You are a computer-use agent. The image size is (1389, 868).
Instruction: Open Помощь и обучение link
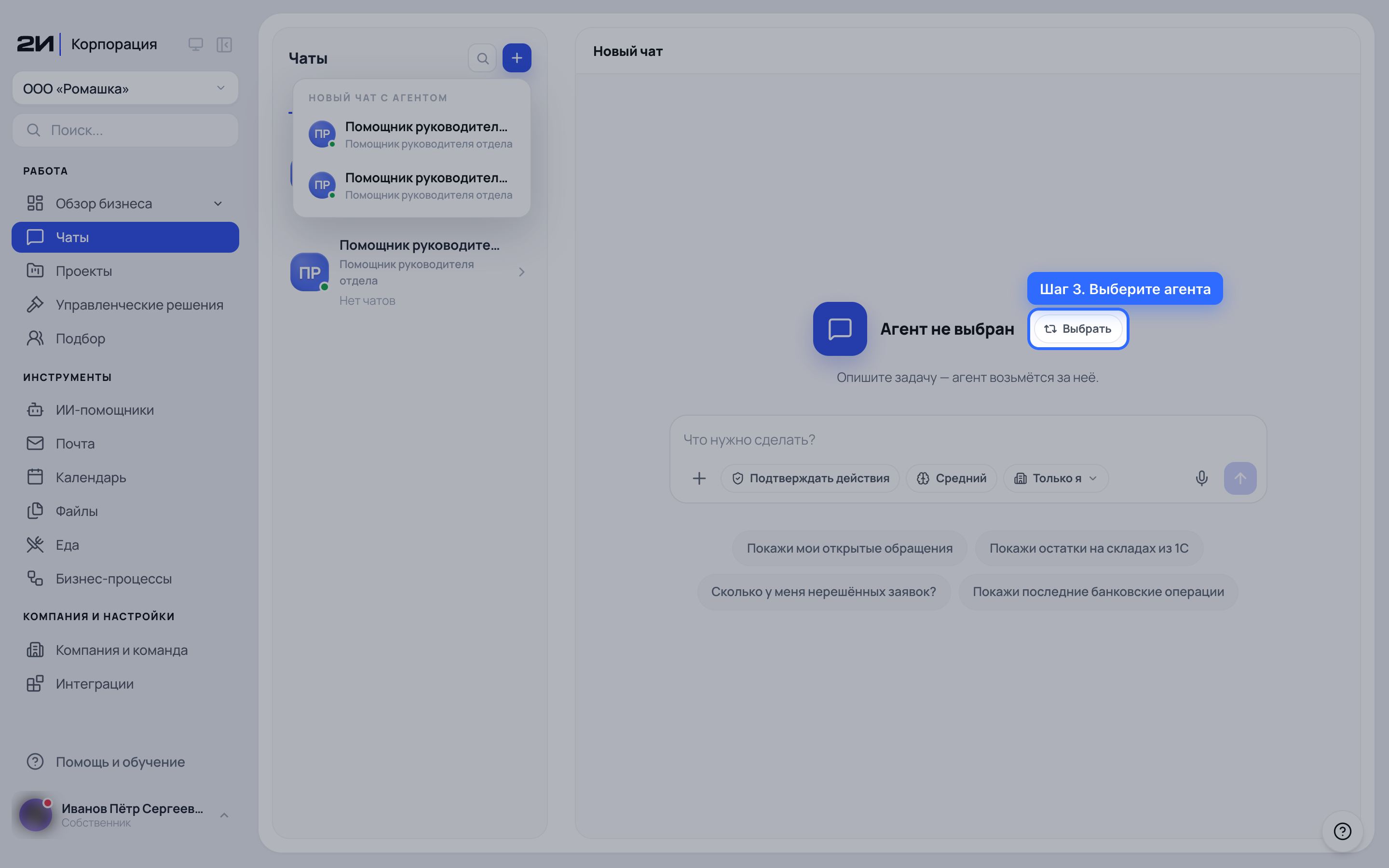coord(125,762)
